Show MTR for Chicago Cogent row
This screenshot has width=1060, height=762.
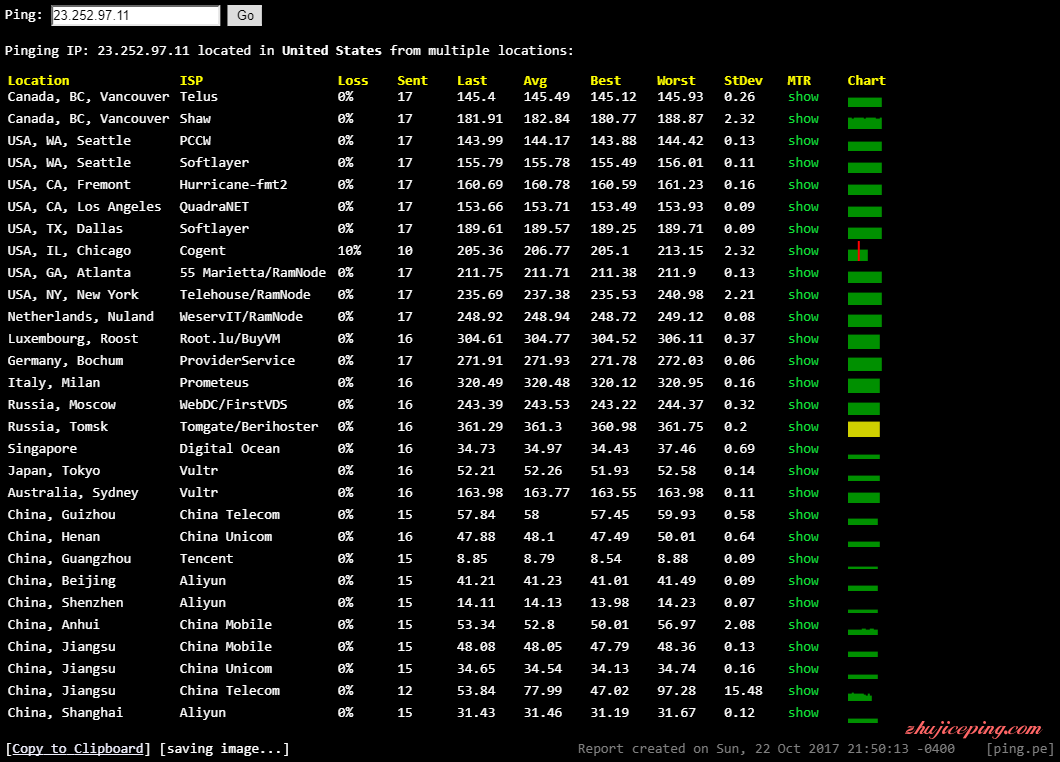[x=803, y=250]
